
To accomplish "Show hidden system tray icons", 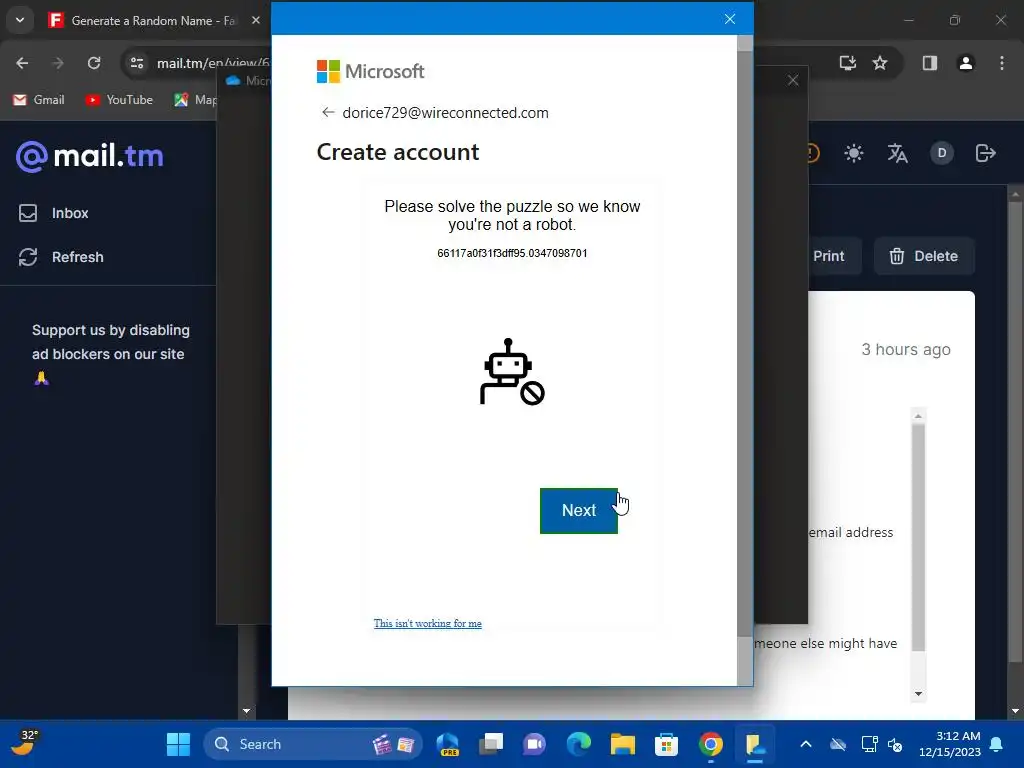I will [x=806, y=744].
